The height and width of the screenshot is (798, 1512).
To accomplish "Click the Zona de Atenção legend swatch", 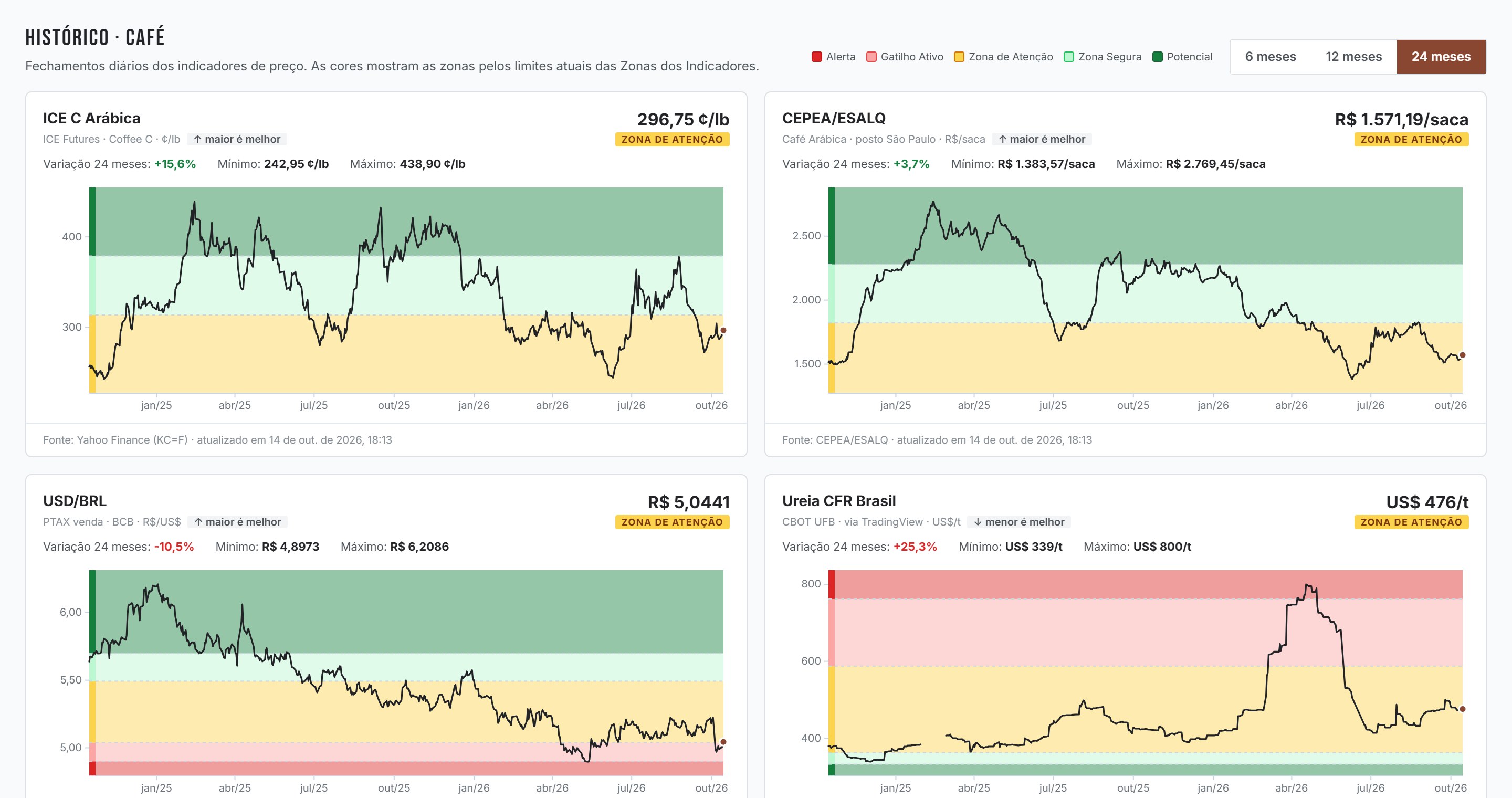I will click(959, 57).
